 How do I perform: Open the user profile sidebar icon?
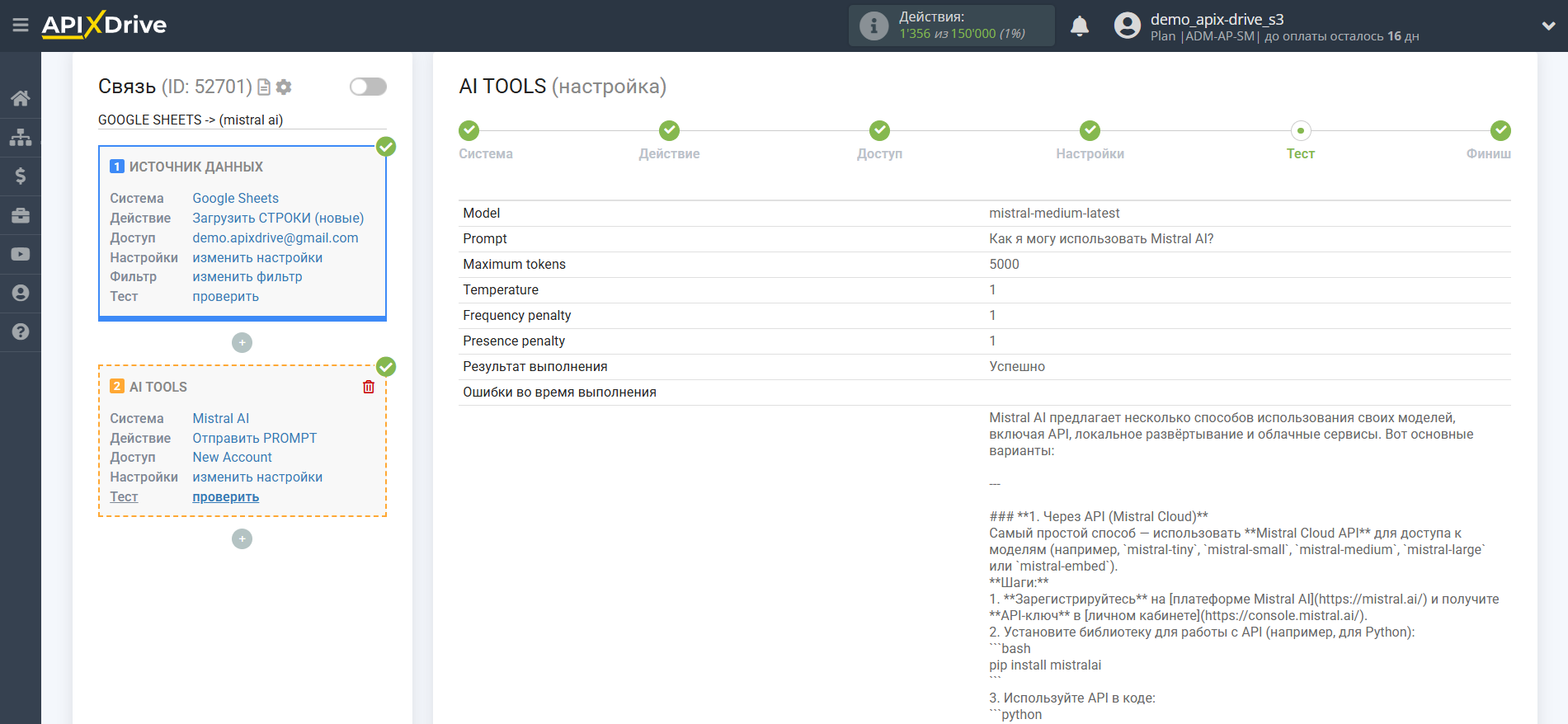pos(21,293)
